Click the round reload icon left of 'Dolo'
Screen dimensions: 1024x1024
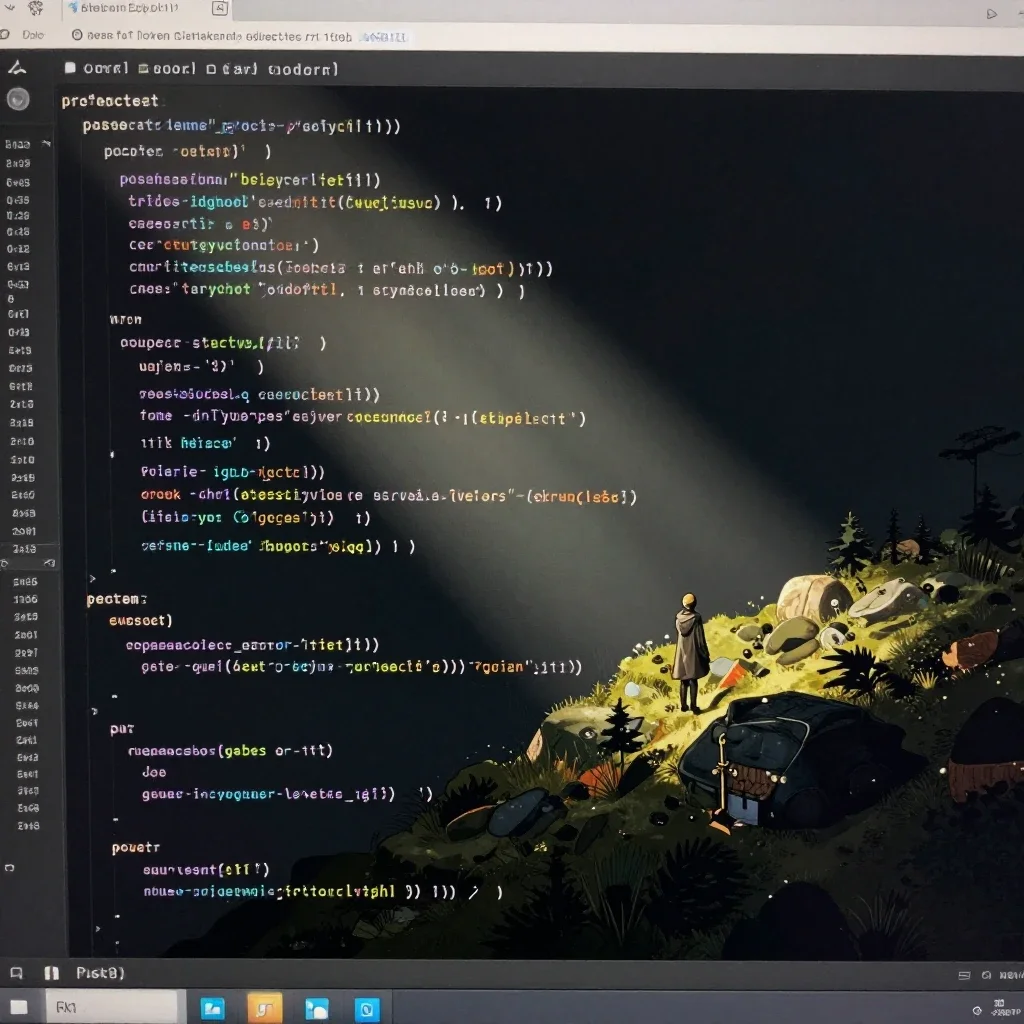(5, 35)
